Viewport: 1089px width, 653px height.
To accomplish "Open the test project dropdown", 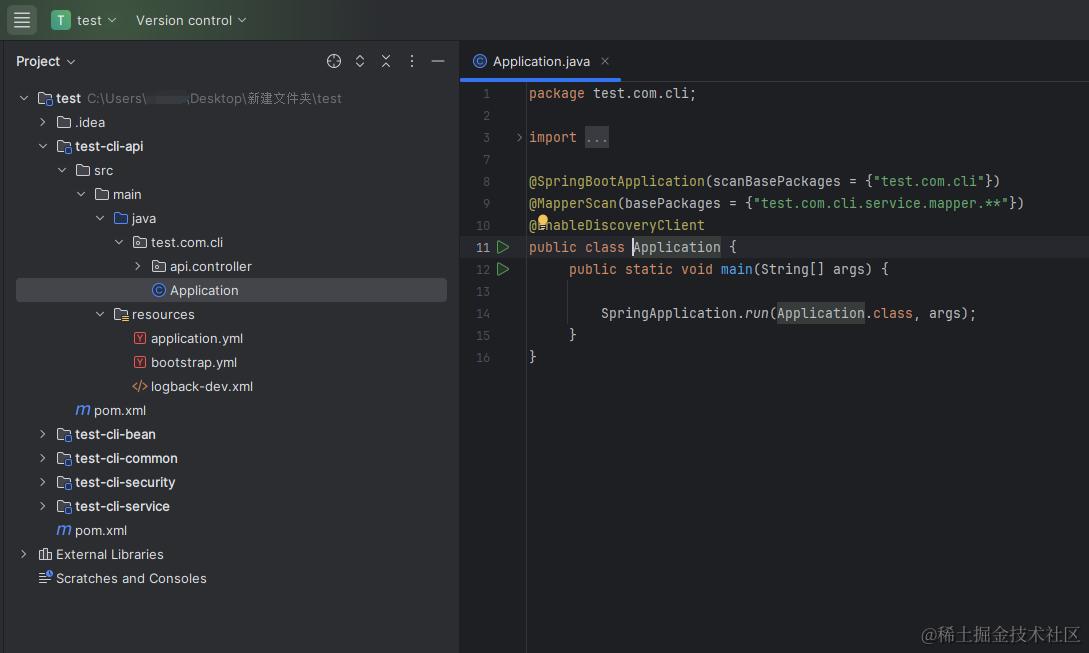I will [x=85, y=20].
